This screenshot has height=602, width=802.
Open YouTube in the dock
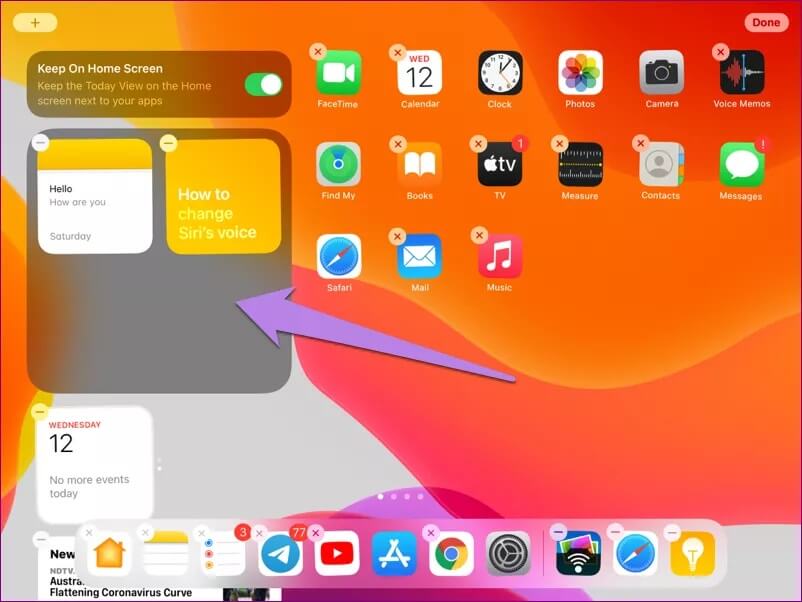(x=337, y=553)
